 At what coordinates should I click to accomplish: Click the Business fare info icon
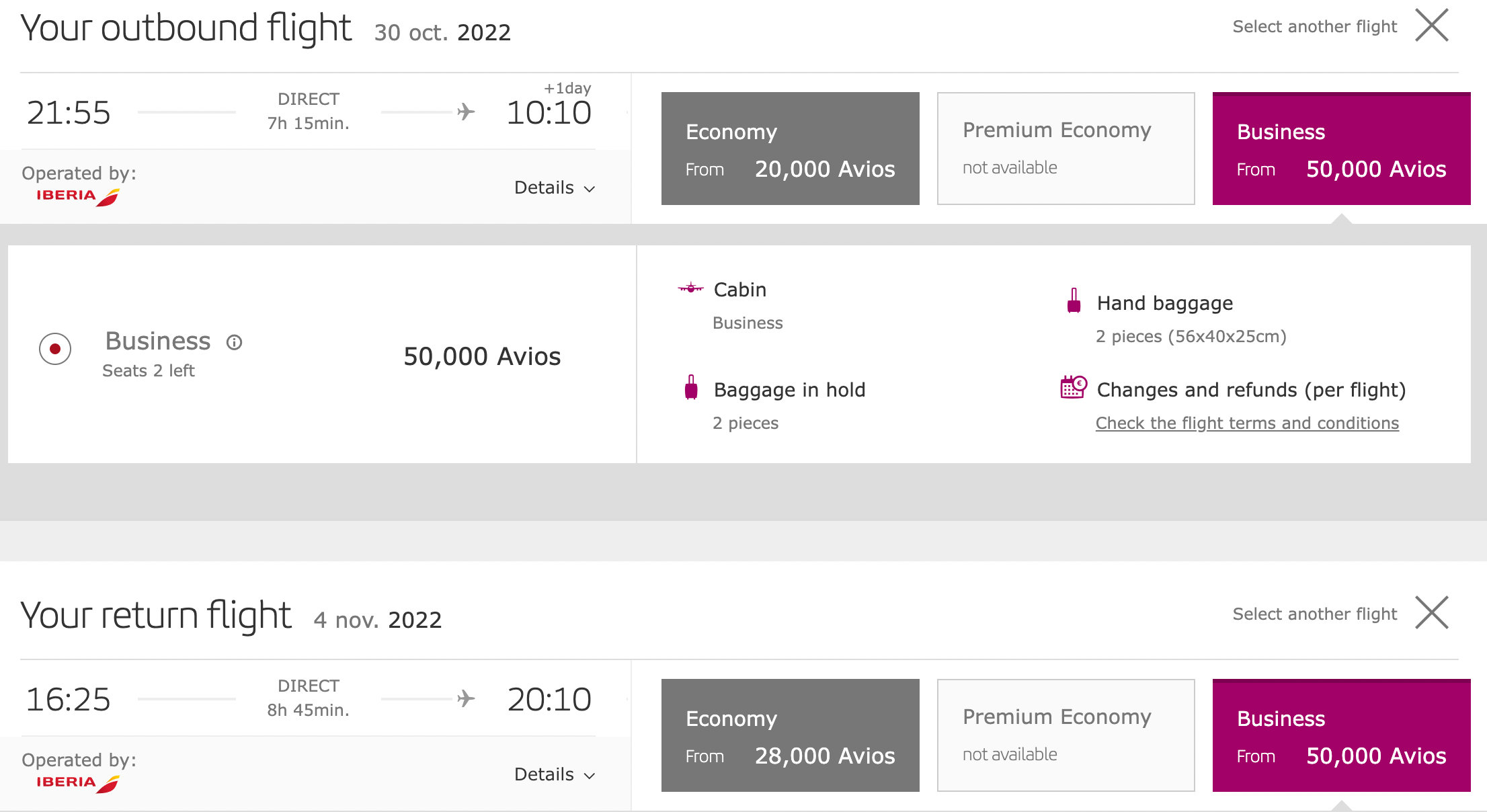click(x=234, y=342)
